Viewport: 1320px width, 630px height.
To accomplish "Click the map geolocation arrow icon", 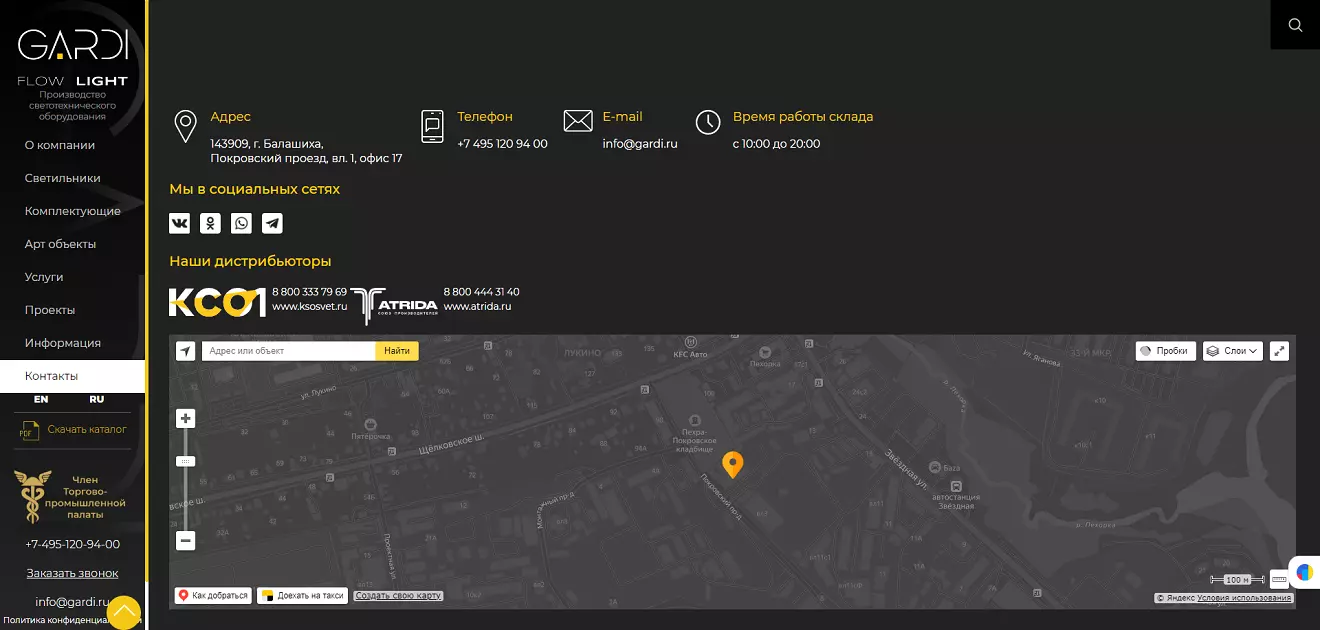I will (185, 351).
